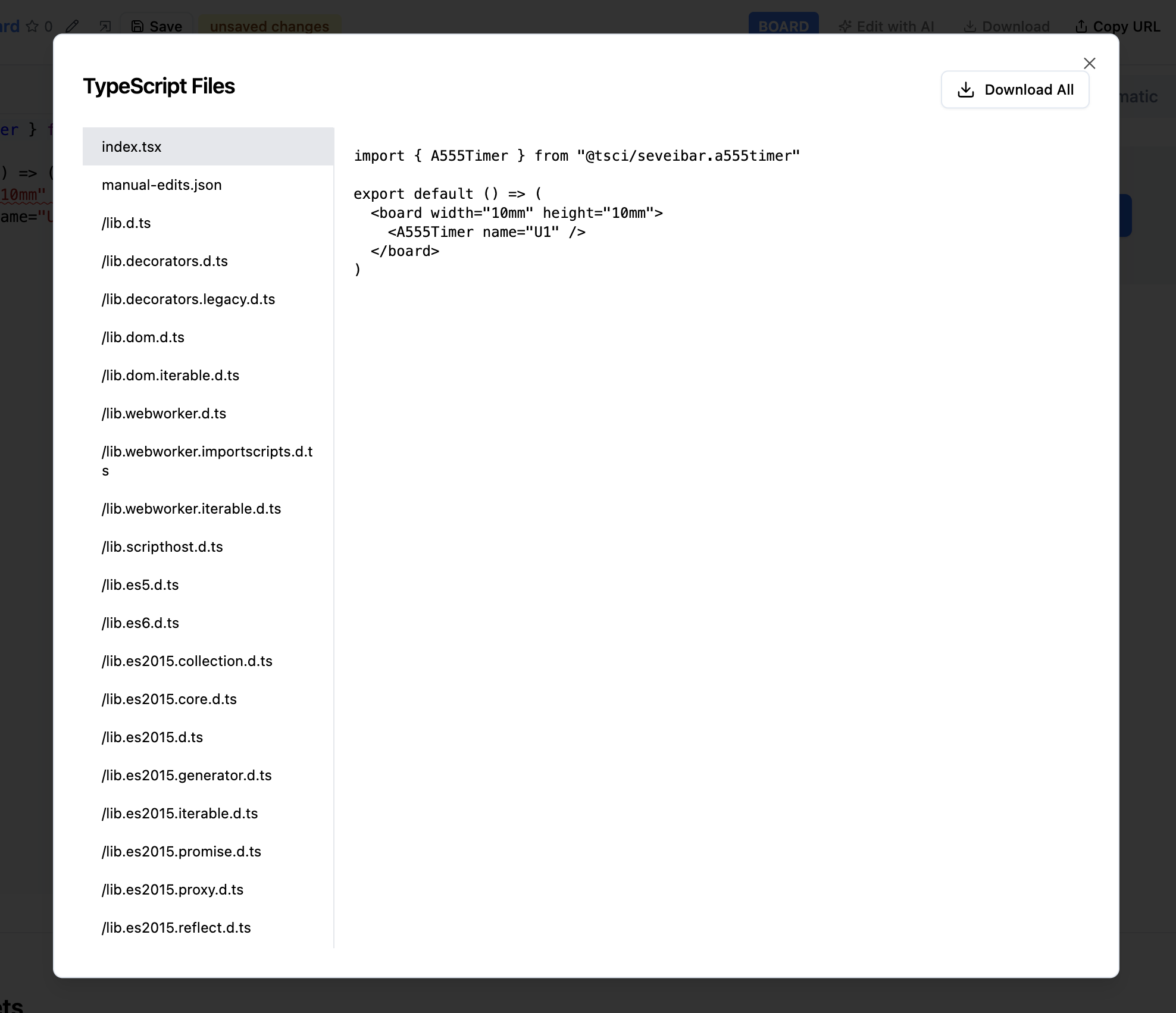Click the star favorite icon

click(33, 26)
